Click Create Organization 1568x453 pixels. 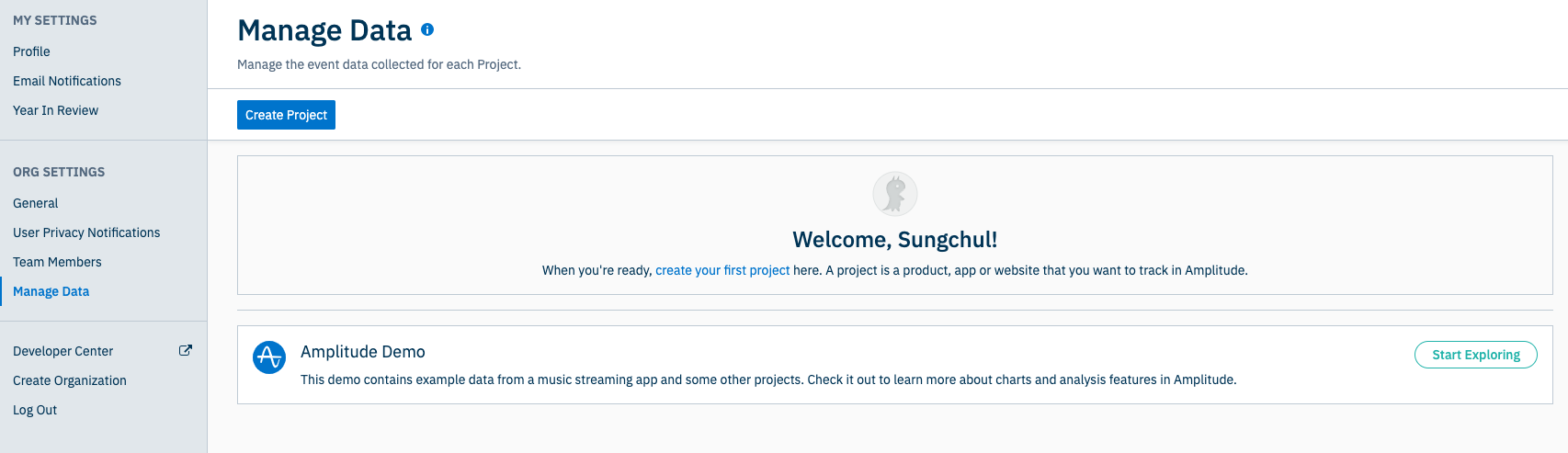[x=70, y=380]
